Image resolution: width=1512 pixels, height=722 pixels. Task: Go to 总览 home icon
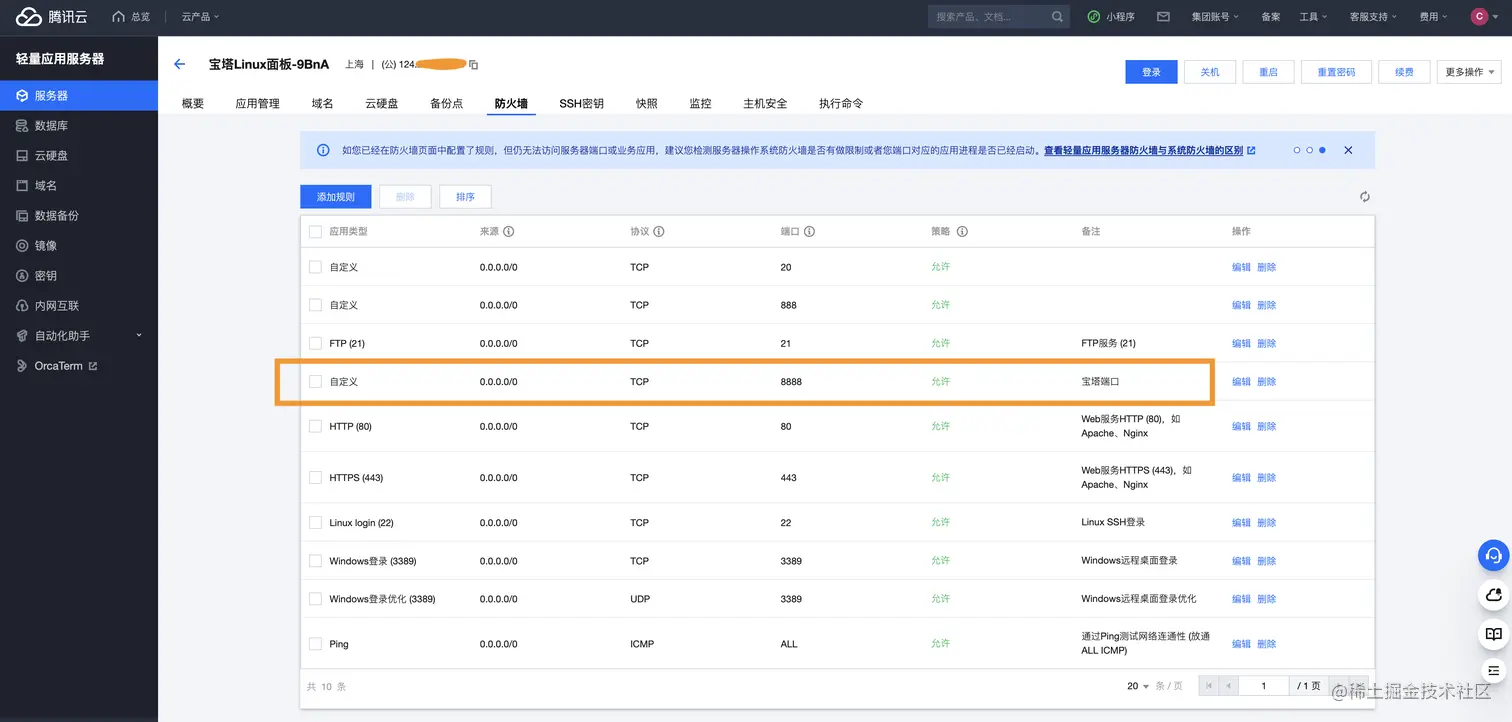pyautogui.click(x=119, y=17)
